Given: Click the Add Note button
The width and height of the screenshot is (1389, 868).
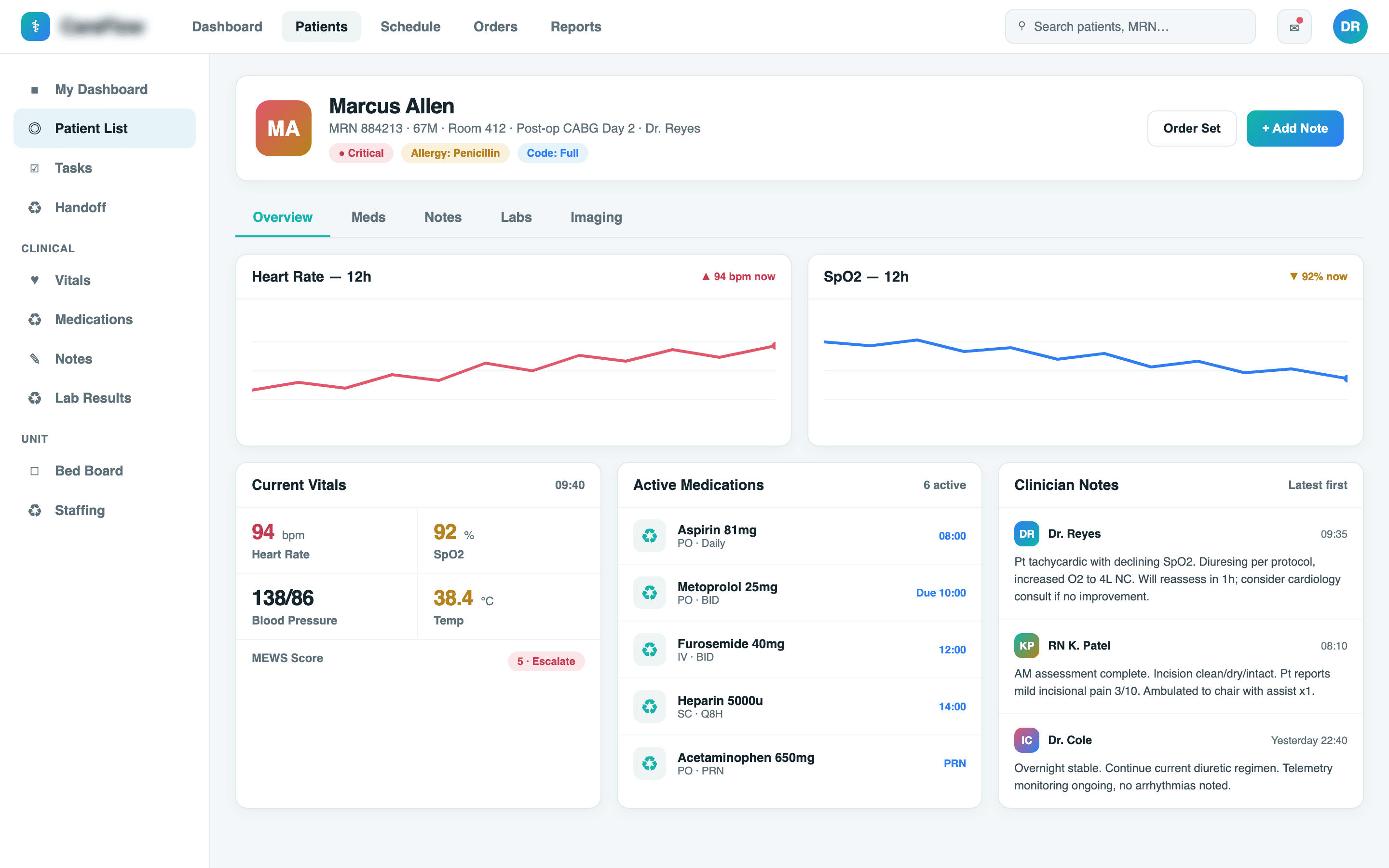Looking at the screenshot, I should tap(1294, 128).
